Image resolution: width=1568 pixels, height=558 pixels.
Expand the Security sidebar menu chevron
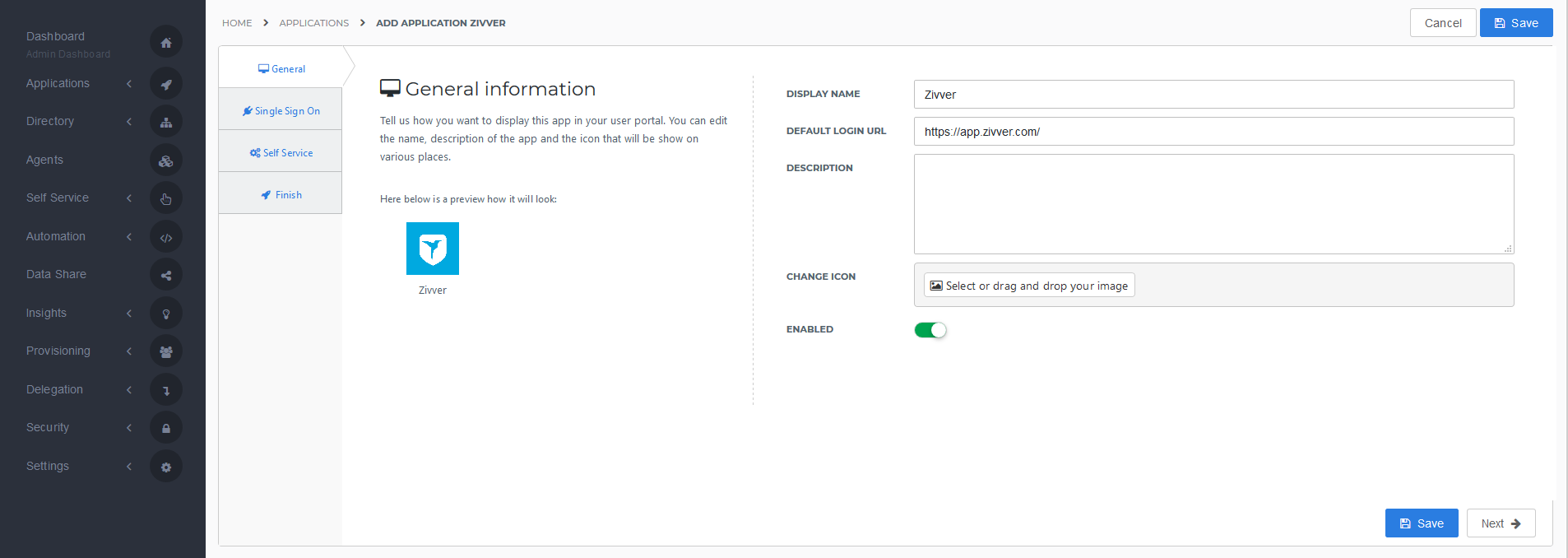129,428
